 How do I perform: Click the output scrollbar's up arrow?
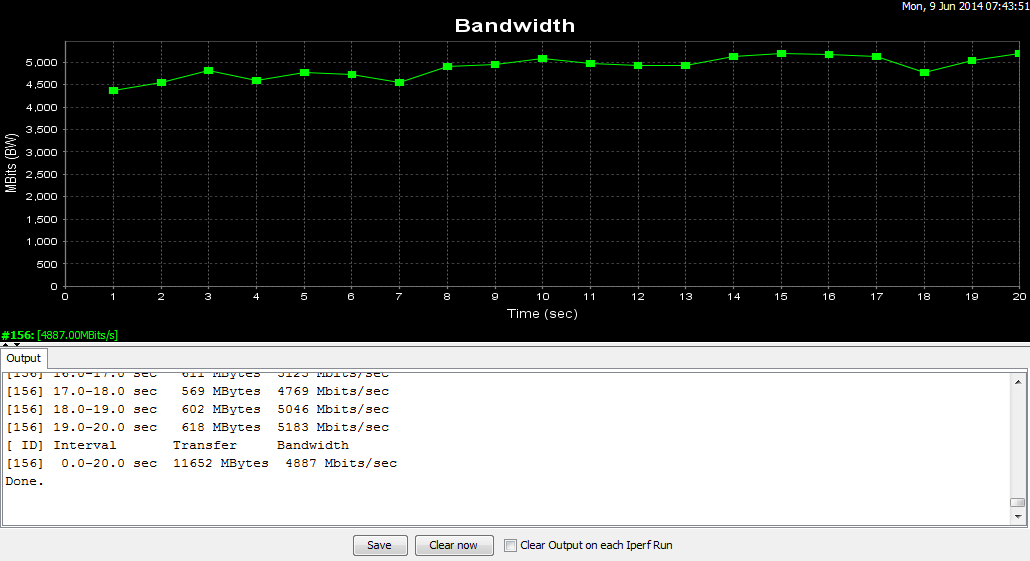click(x=1017, y=381)
